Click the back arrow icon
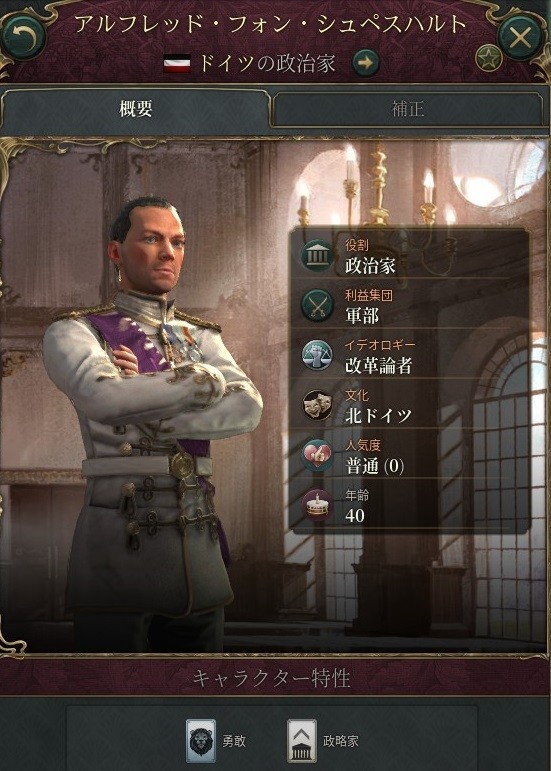The height and width of the screenshot is (771, 551). [24, 37]
